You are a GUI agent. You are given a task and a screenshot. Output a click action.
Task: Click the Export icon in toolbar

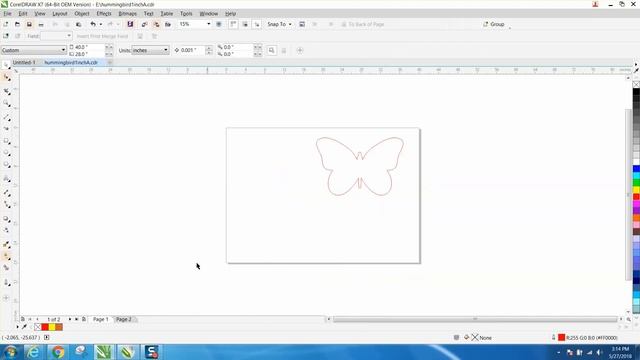(x=156, y=24)
